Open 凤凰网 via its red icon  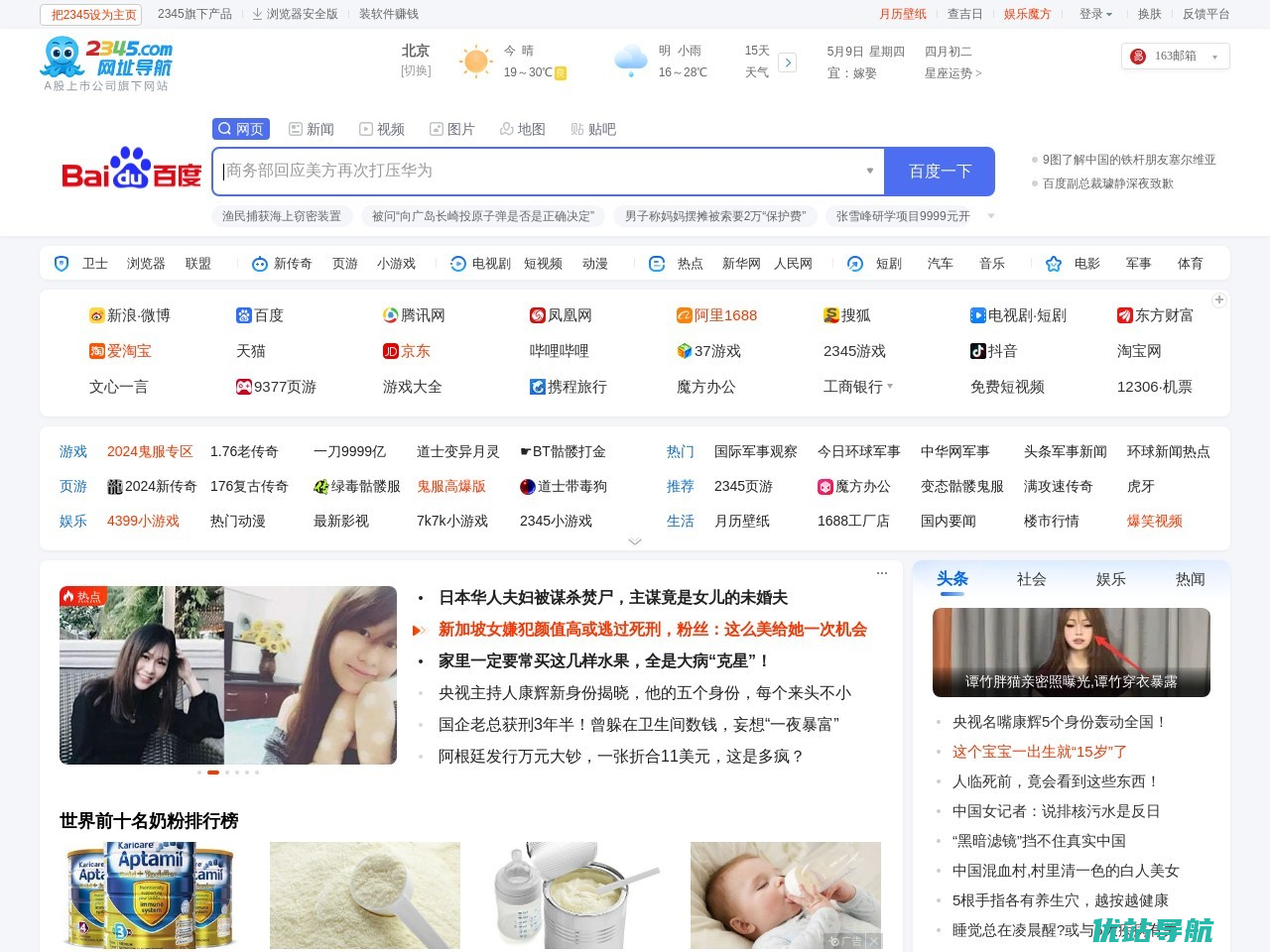538,315
